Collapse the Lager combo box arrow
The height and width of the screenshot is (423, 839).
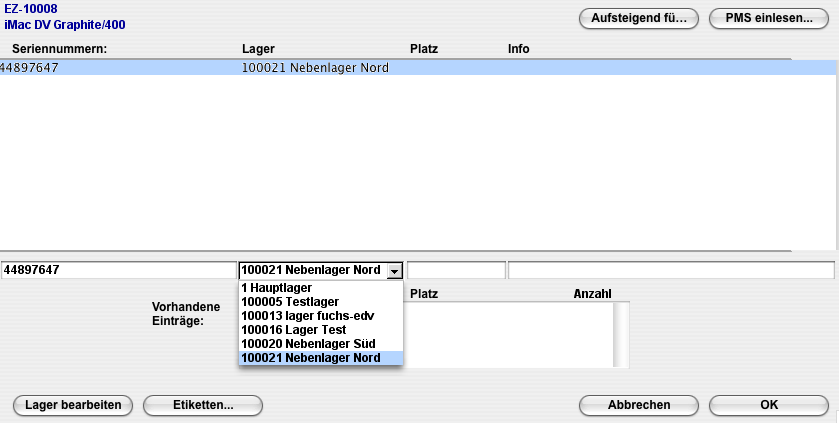tap(394, 270)
